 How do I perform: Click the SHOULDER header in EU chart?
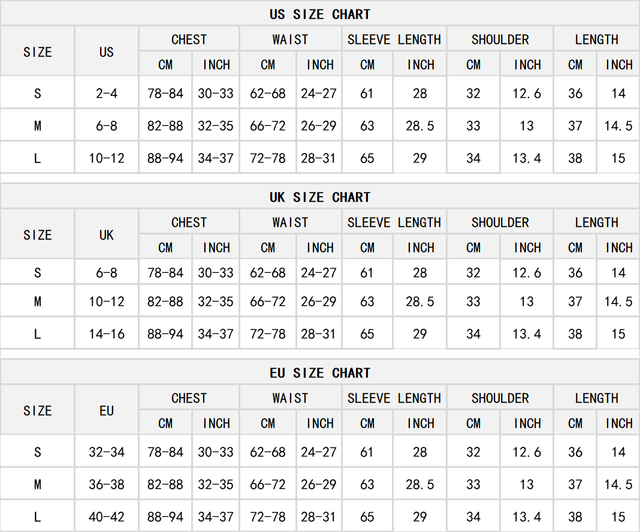tap(500, 398)
